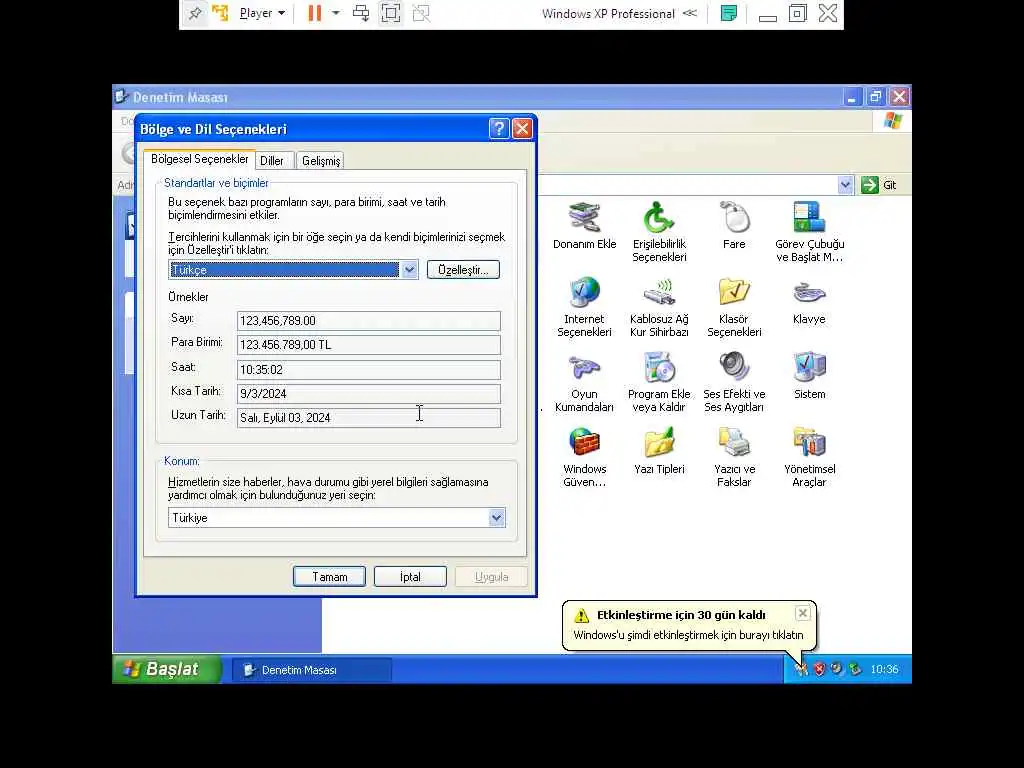This screenshot has width=1024, height=768.
Task: Click the VMware unity mode icon
Action: tap(421, 13)
